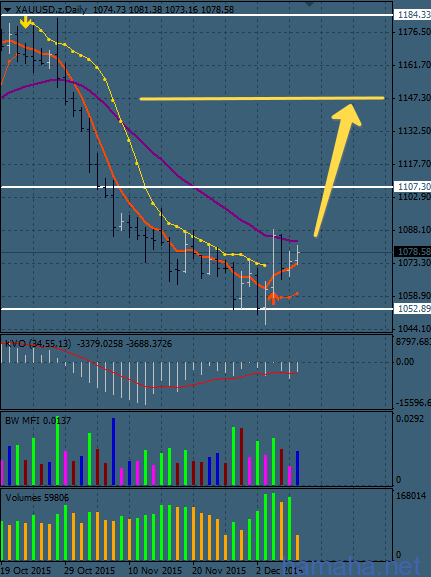Click the 20 Nov 2015 date label
Screen dimensions: 431x577
tap(219, 571)
